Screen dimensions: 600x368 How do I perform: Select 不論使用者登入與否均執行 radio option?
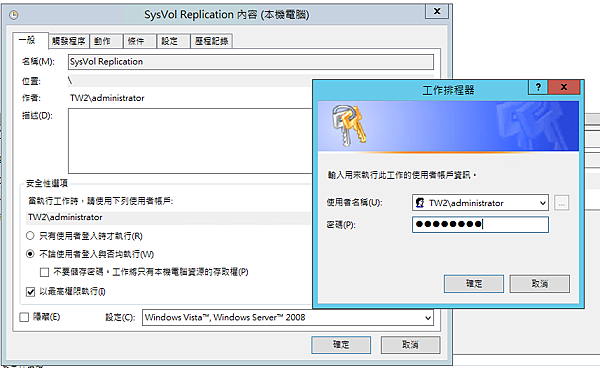coord(30,254)
